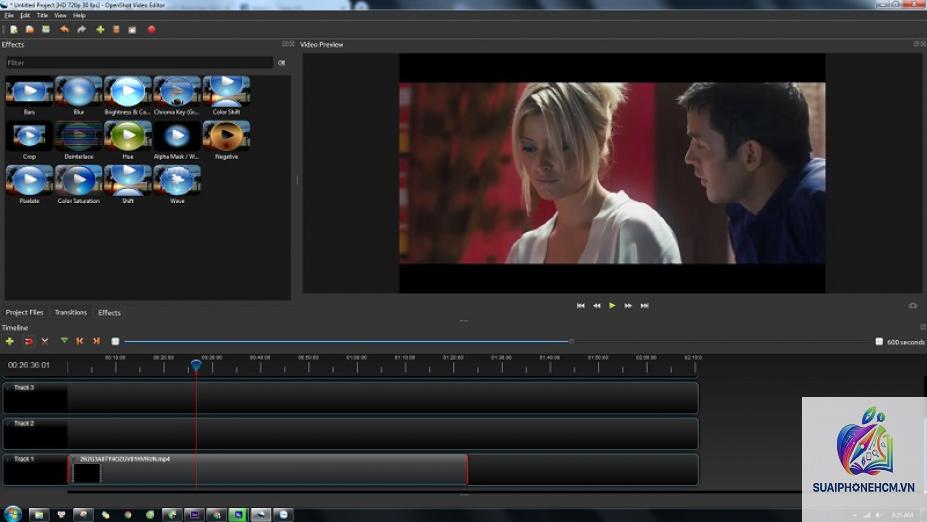The image size is (927, 522).
Task: Select the Chroma Key effect
Action: click(x=177, y=96)
